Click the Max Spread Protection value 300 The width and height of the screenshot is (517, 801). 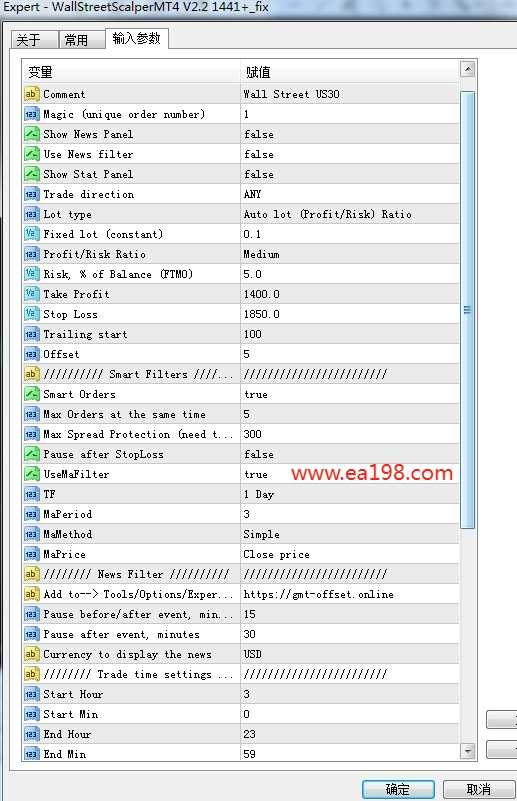349,434
